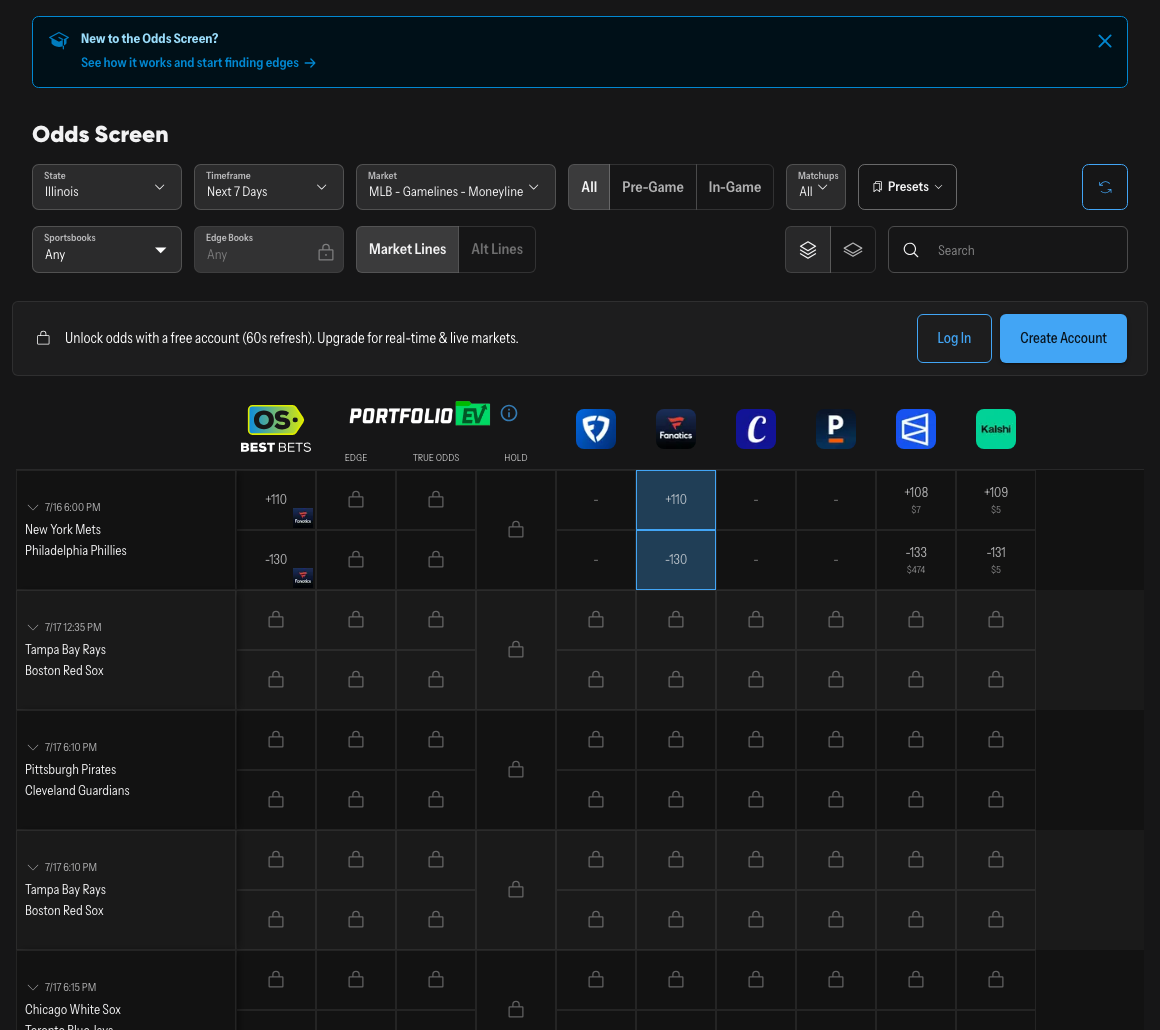1160x1030 pixels.
Task: Click Best Bets +110 Mets cell
Action: pyautogui.click(x=276, y=500)
